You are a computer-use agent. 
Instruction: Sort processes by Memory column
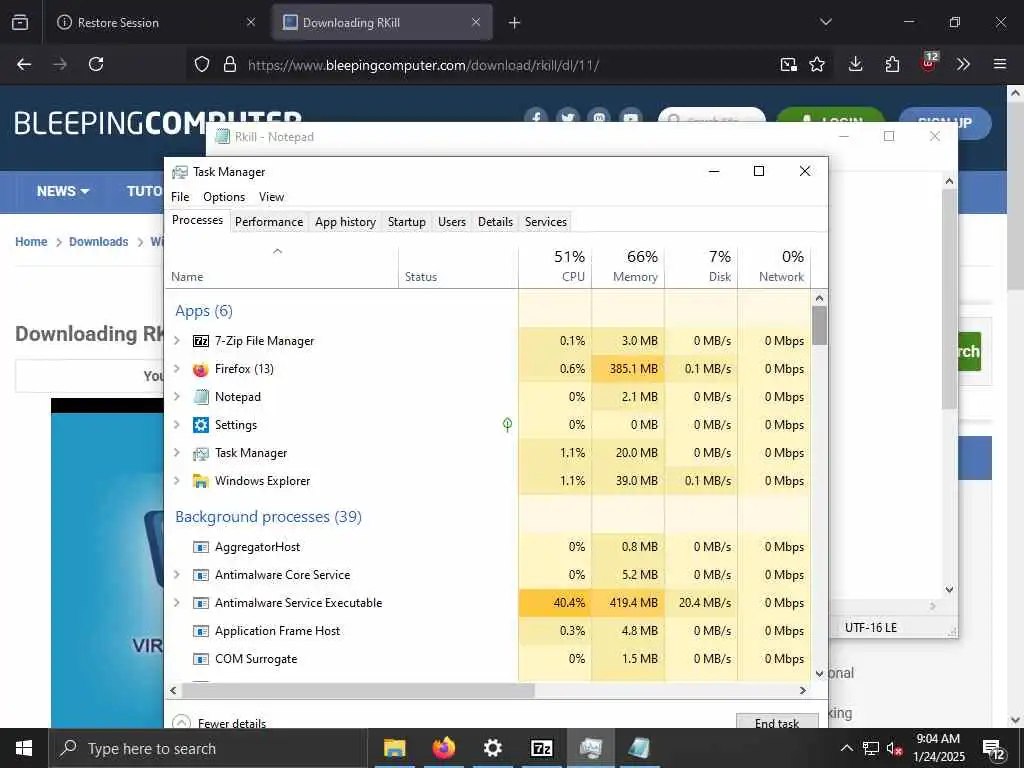(628, 266)
